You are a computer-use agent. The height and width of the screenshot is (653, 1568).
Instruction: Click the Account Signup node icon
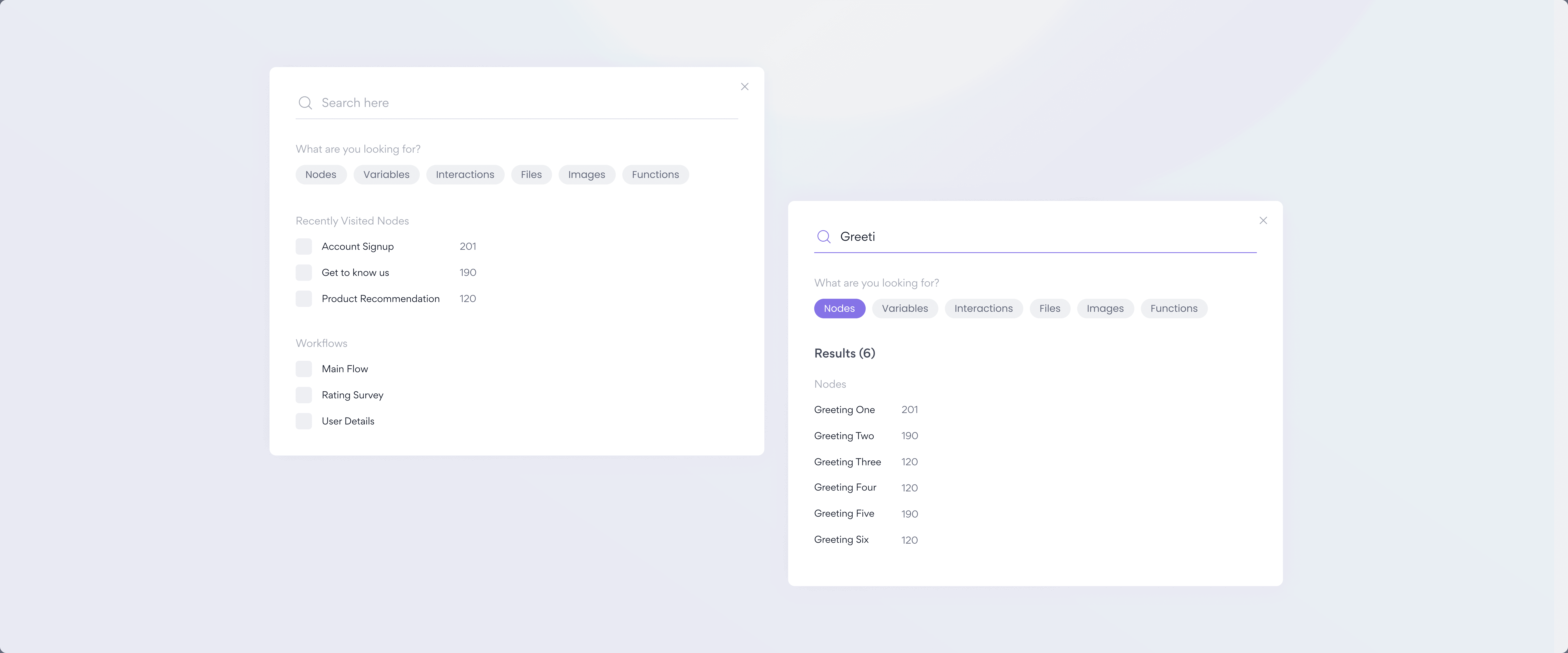pyautogui.click(x=304, y=247)
